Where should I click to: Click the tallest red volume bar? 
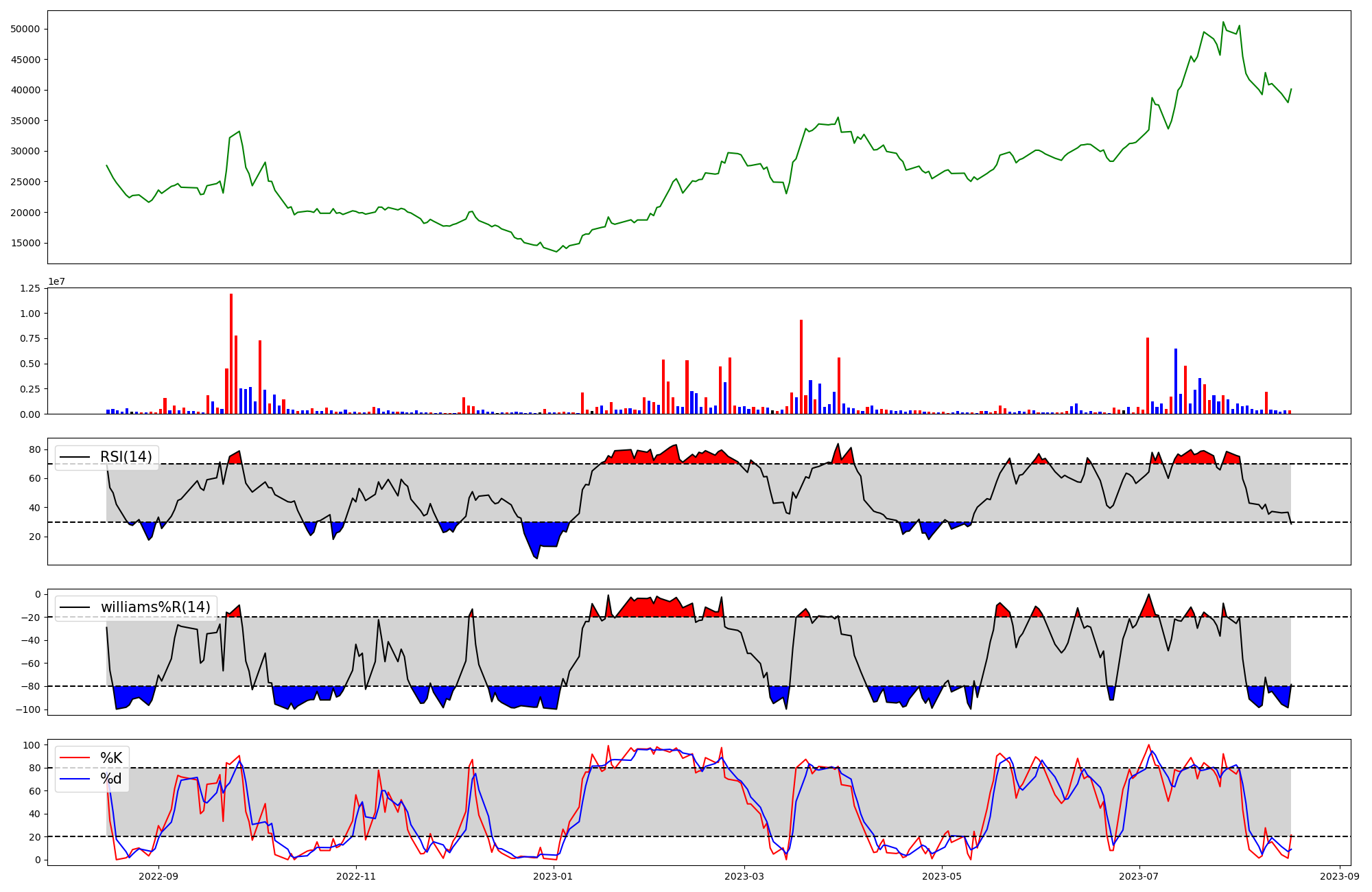231,353
